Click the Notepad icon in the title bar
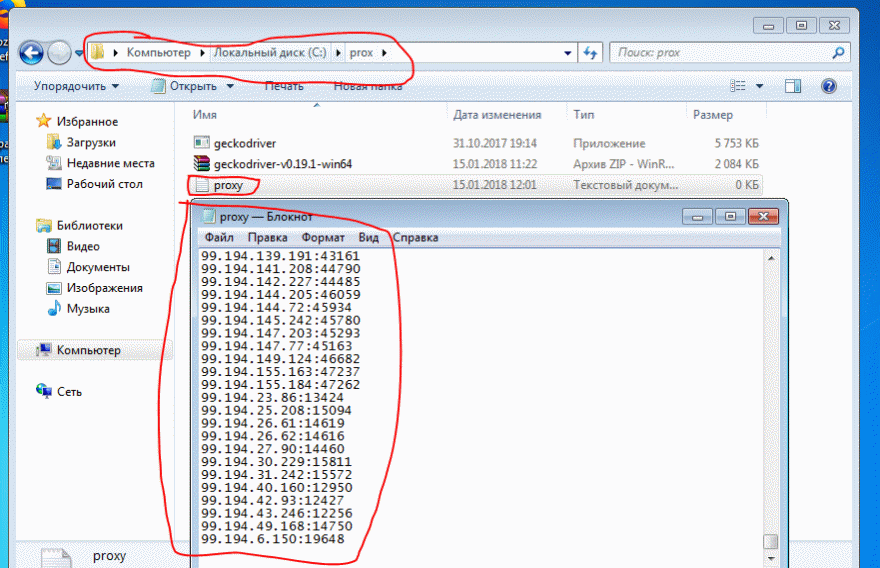880x568 pixels. click(x=209, y=217)
